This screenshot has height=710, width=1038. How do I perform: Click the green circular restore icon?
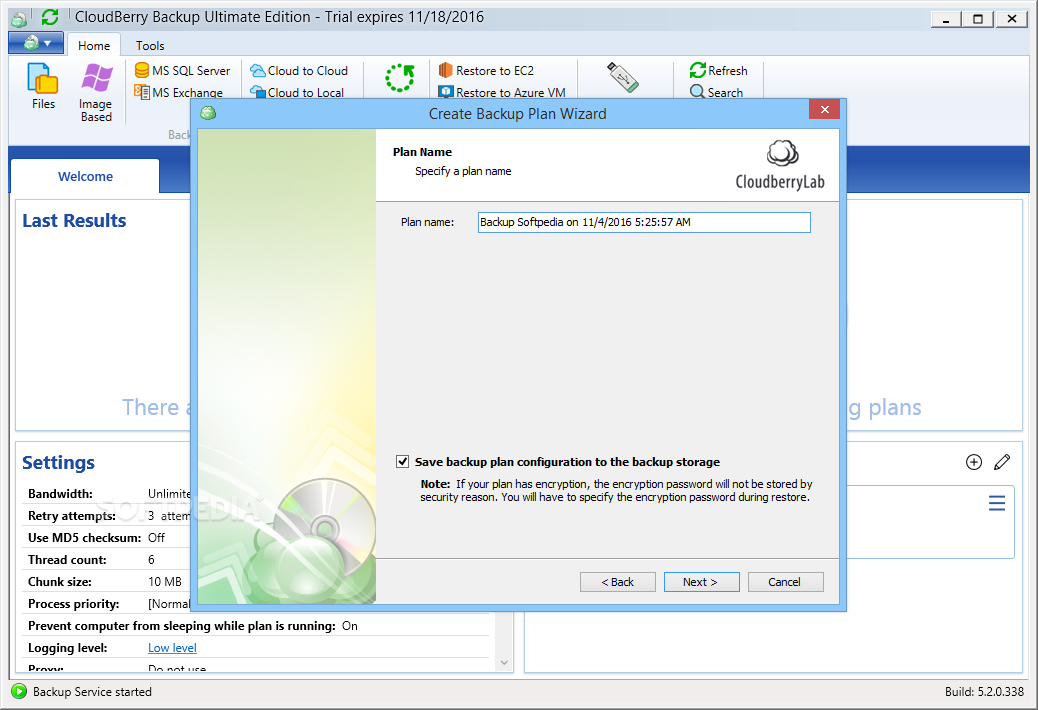click(400, 78)
